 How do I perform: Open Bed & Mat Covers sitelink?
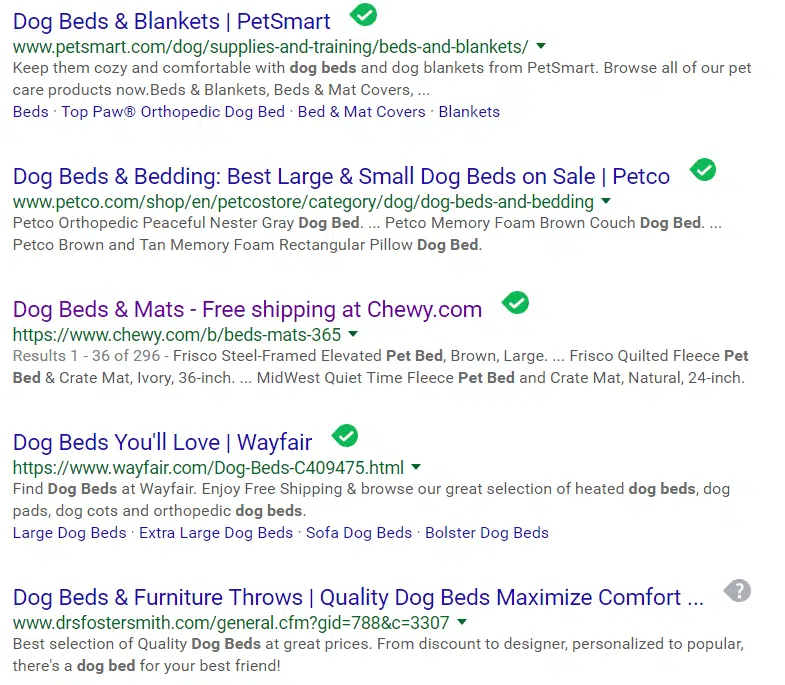point(361,112)
